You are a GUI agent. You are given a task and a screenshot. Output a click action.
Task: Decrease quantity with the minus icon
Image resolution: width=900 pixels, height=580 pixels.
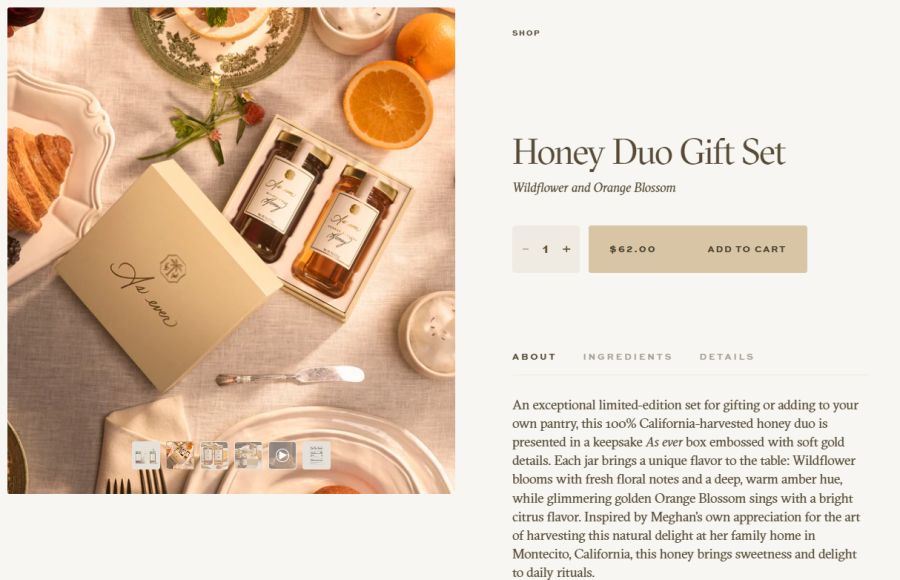(x=525, y=249)
